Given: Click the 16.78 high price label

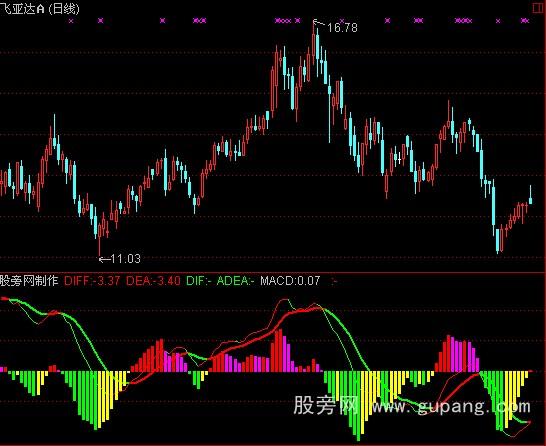Looking at the screenshot, I should pyautogui.click(x=342, y=28).
